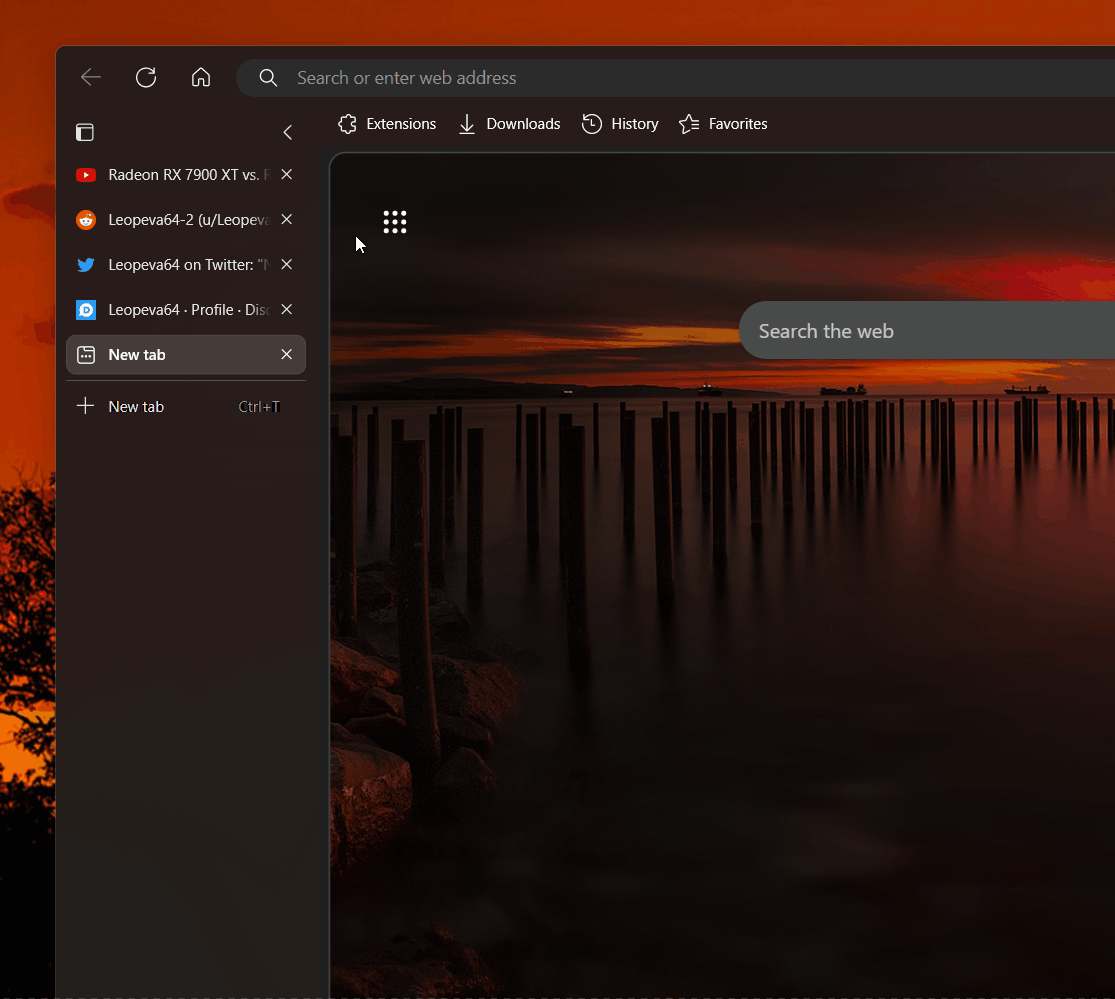Image resolution: width=1115 pixels, height=999 pixels.
Task: Reload the page with the refresh icon
Action: tap(146, 77)
